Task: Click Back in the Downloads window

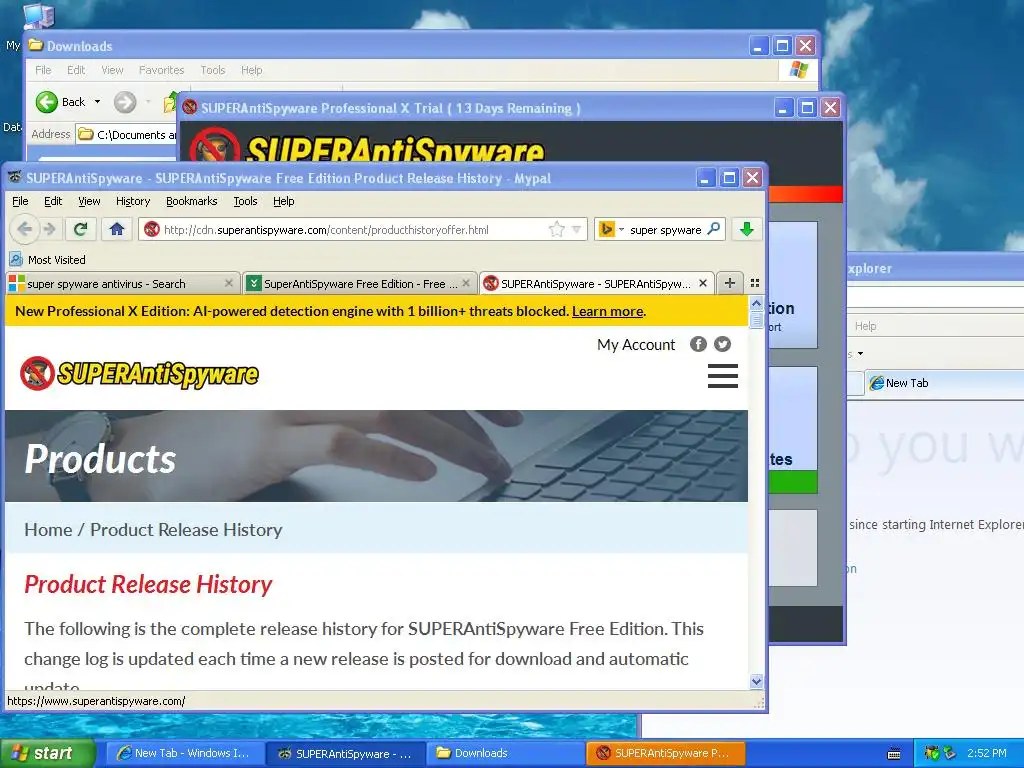Action: (x=61, y=102)
